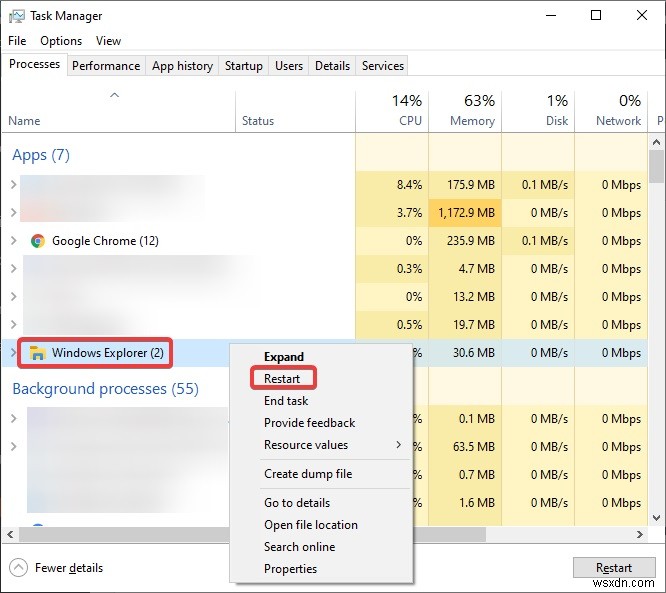The width and height of the screenshot is (666, 593).
Task: Switch to the Performance tab
Action: click(106, 66)
